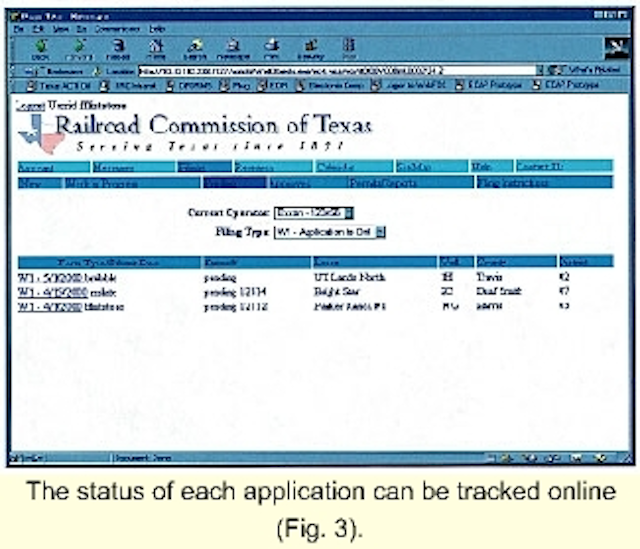
Task: Click the Netscape N logo throbber
Action: pyautogui.click(x=616, y=49)
